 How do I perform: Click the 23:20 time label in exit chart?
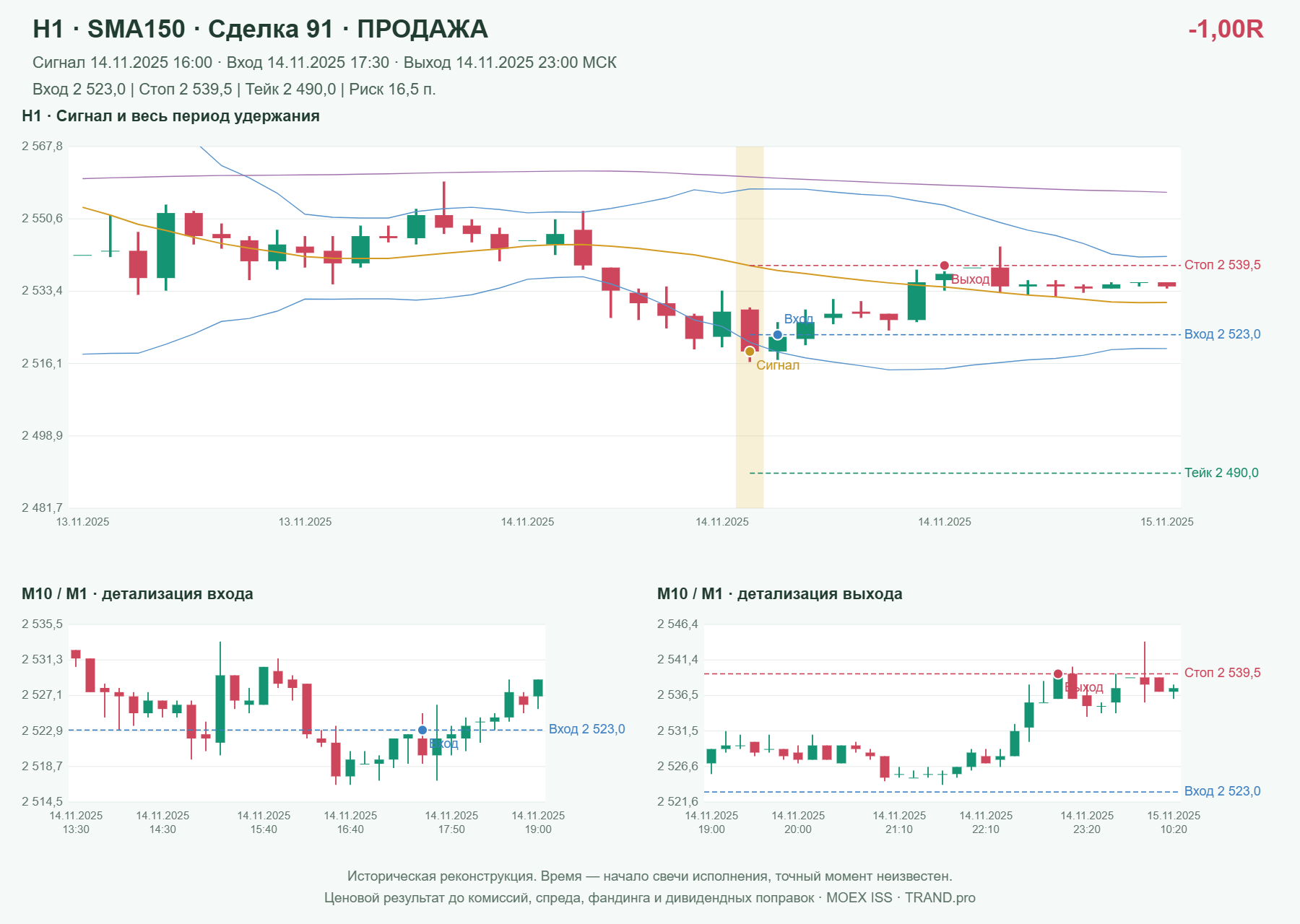[1087, 829]
